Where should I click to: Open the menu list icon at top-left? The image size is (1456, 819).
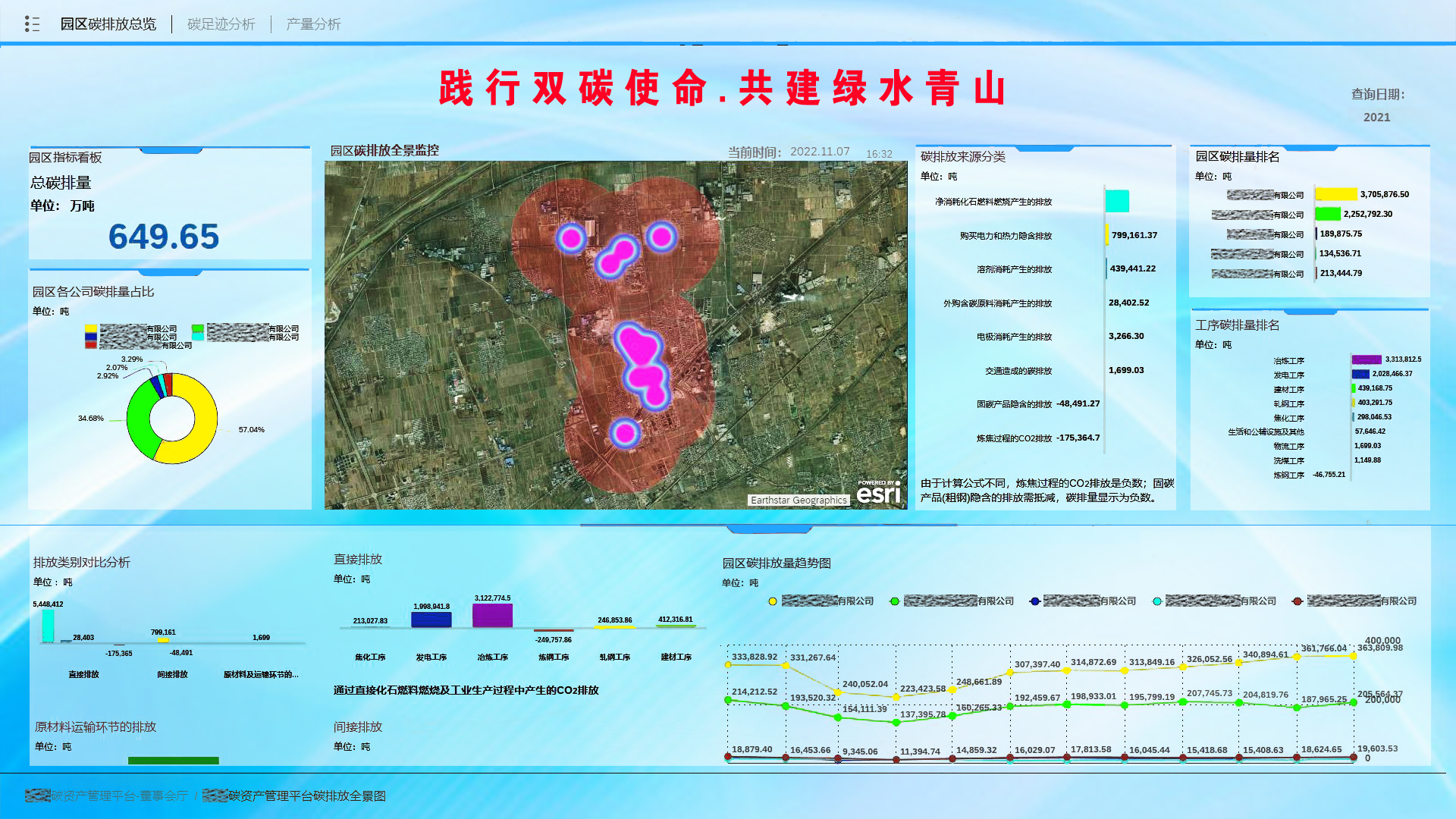(x=32, y=24)
